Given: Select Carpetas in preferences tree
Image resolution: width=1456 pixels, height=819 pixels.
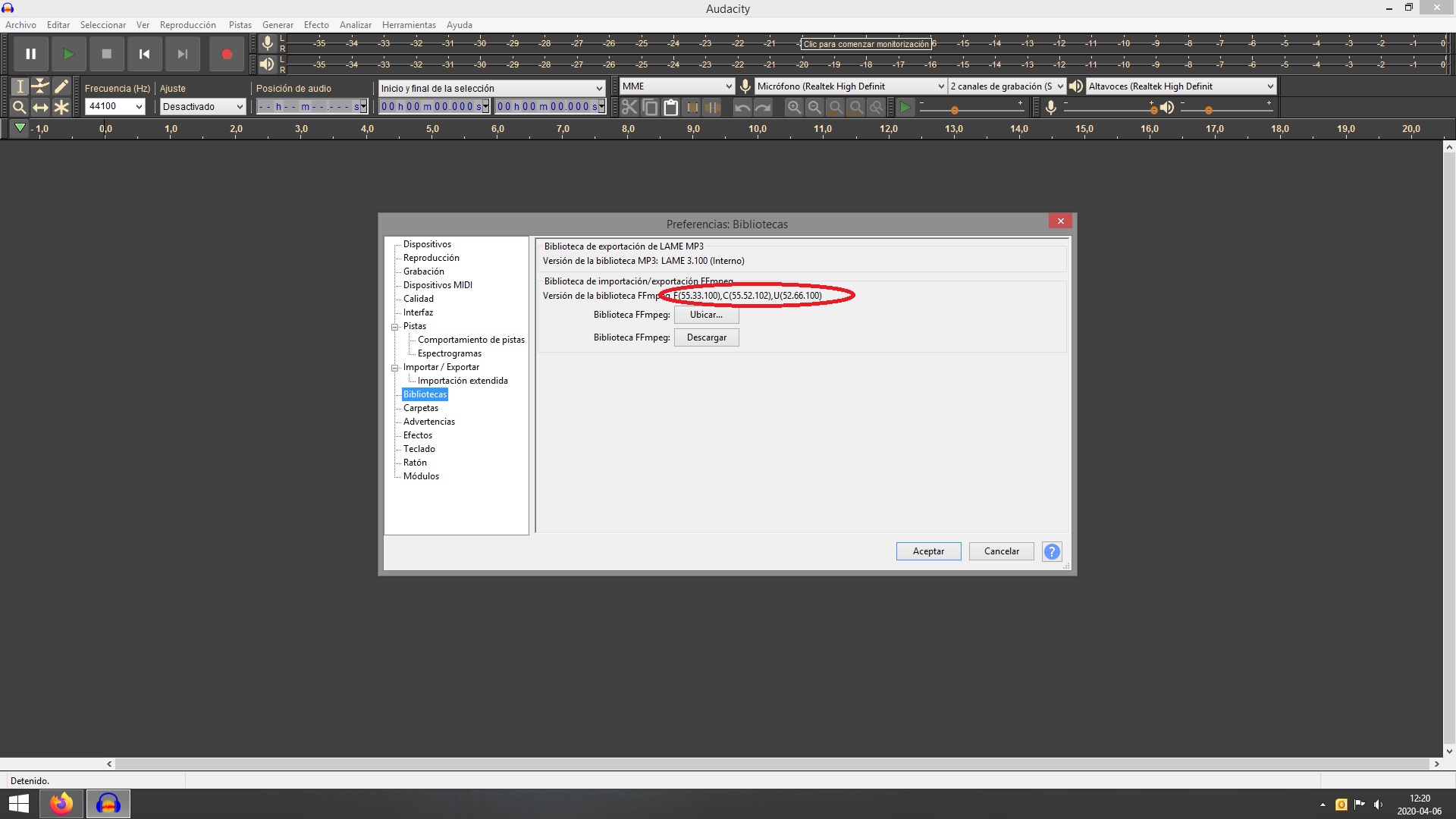Looking at the screenshot, I should pos(420,408).
